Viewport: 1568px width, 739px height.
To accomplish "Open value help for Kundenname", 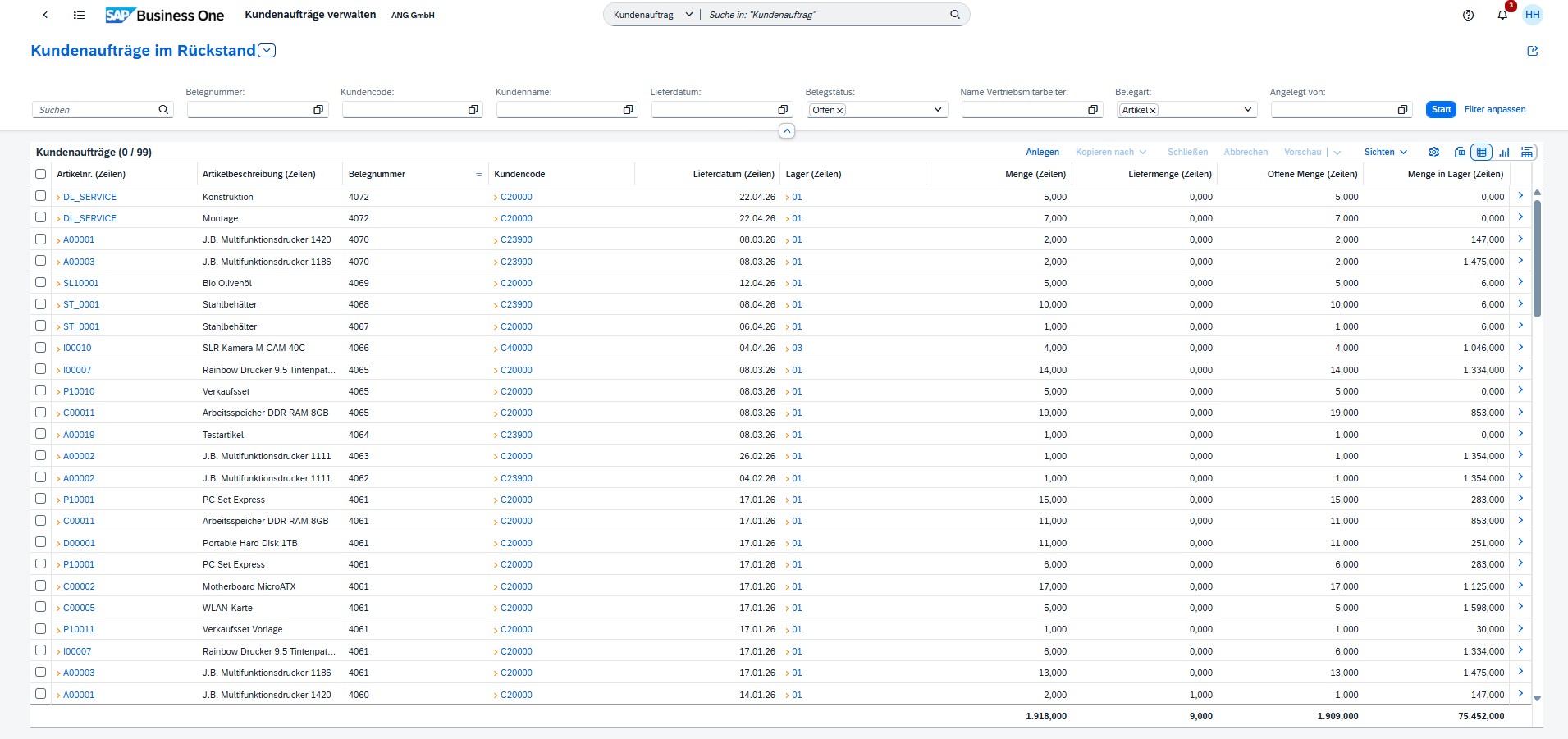I will [x=628, y=110].
